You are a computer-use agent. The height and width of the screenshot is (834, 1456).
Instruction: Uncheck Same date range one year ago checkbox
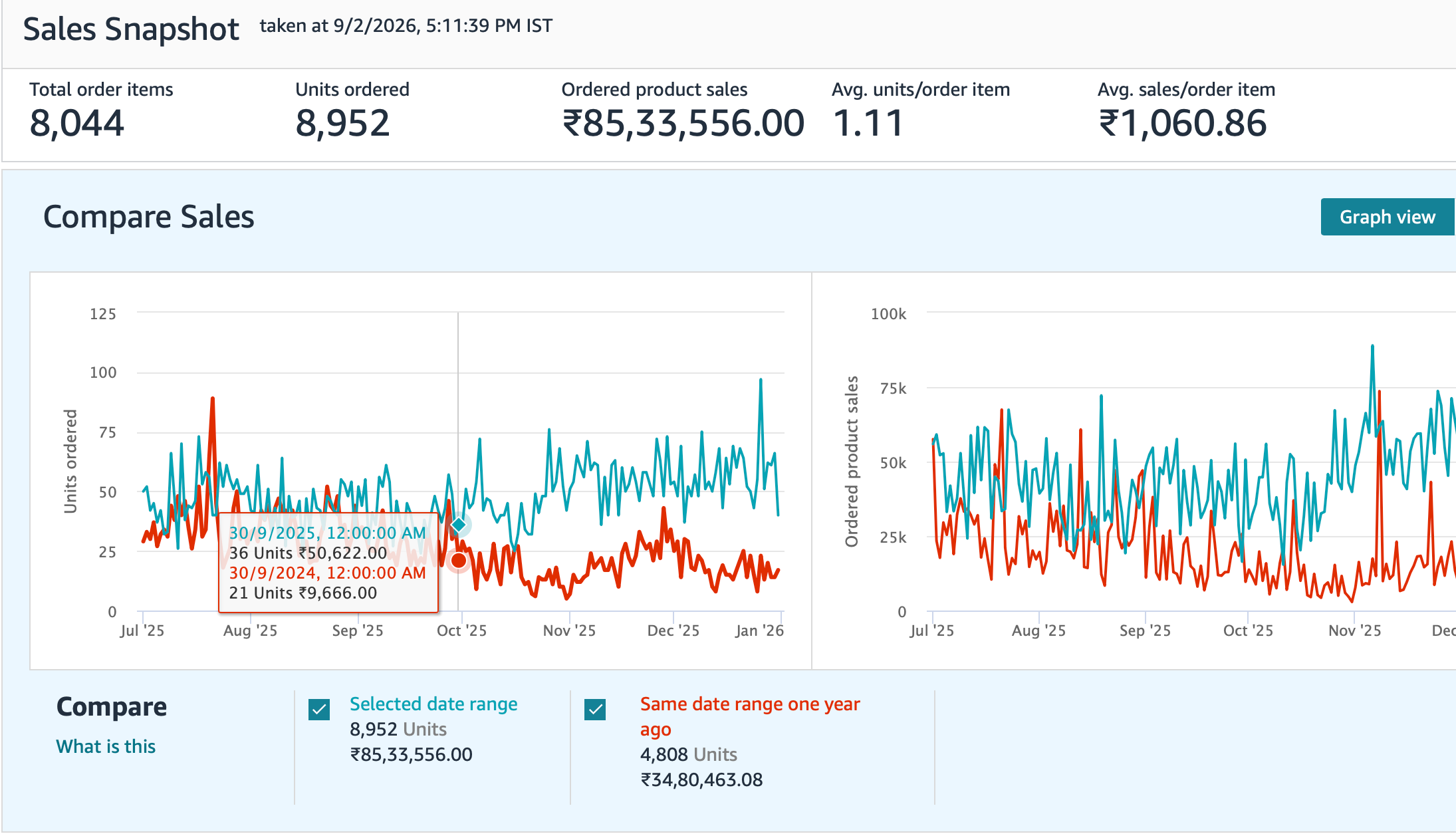[x=595, y=710]
